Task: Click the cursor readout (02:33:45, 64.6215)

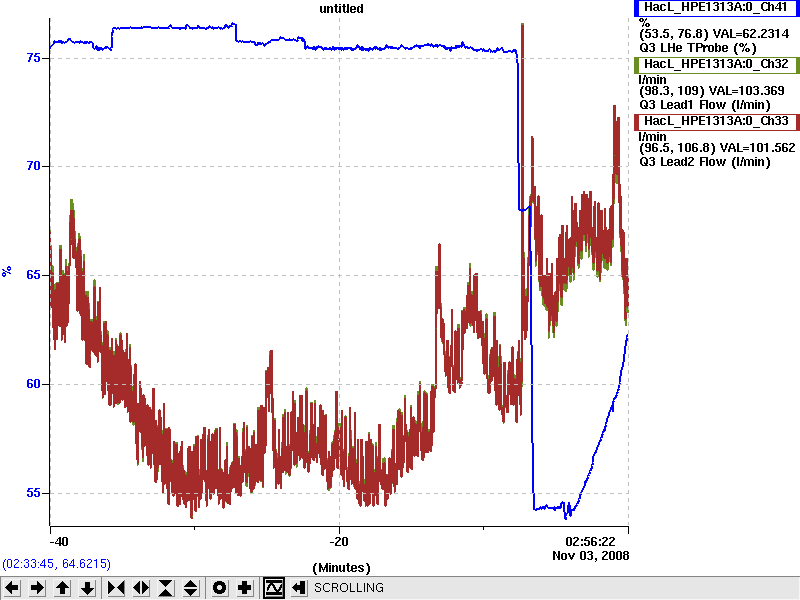Action: (57, 564)
